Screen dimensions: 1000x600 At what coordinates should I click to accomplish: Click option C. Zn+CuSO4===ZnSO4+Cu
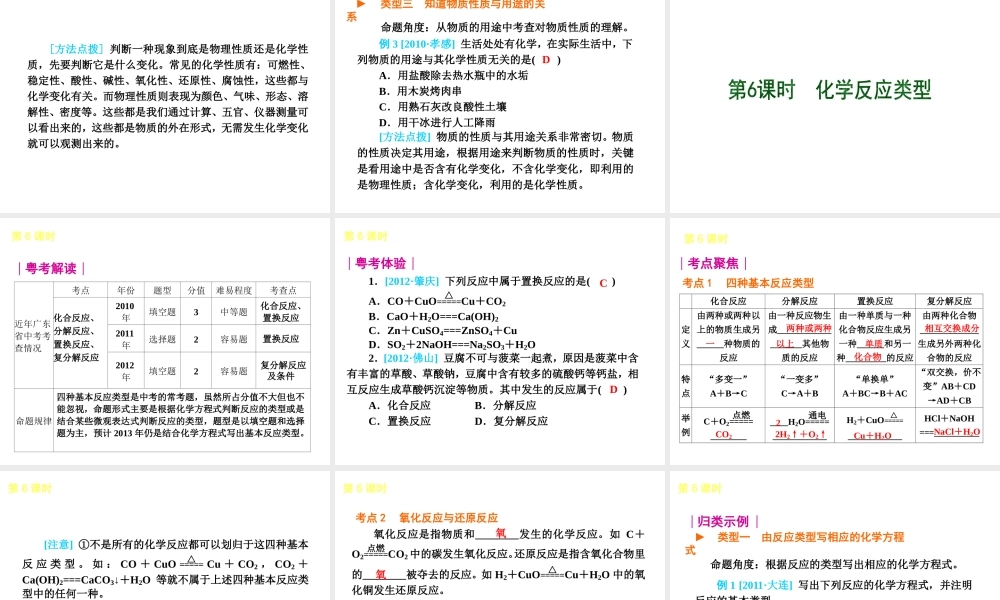443,330
